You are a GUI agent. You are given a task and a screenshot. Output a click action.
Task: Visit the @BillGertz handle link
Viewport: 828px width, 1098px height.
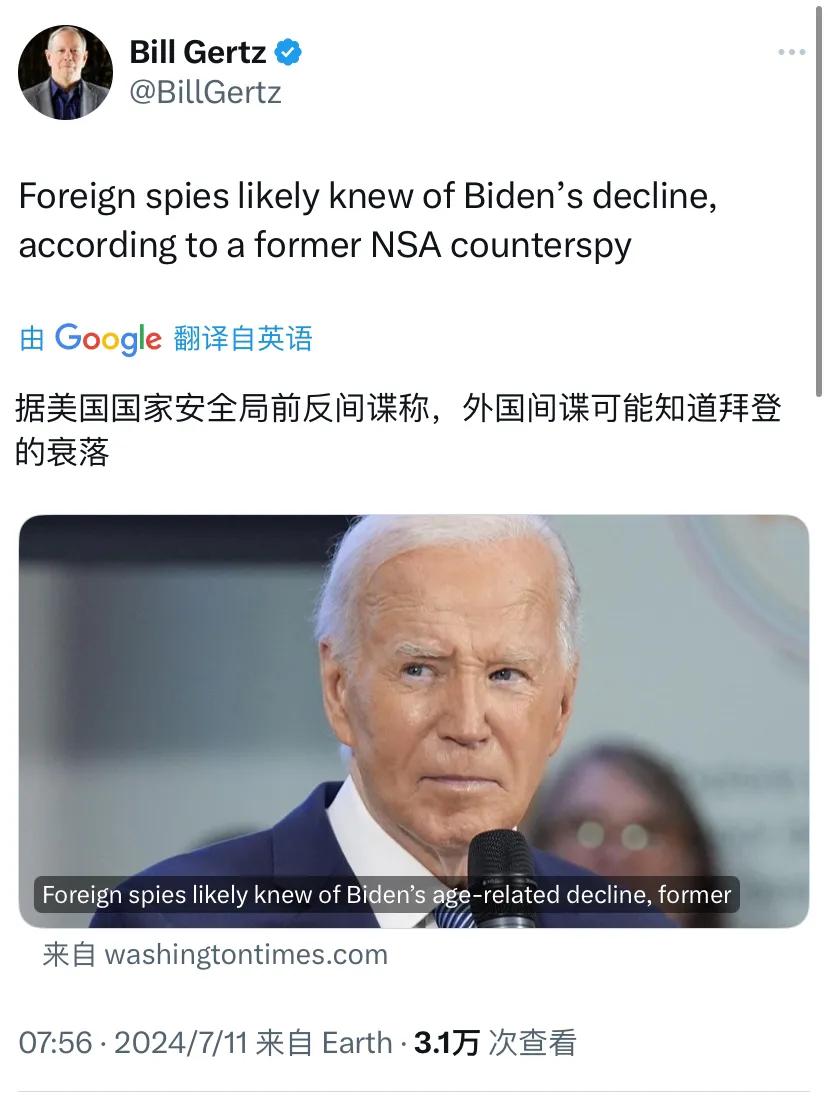click(205, 92)
